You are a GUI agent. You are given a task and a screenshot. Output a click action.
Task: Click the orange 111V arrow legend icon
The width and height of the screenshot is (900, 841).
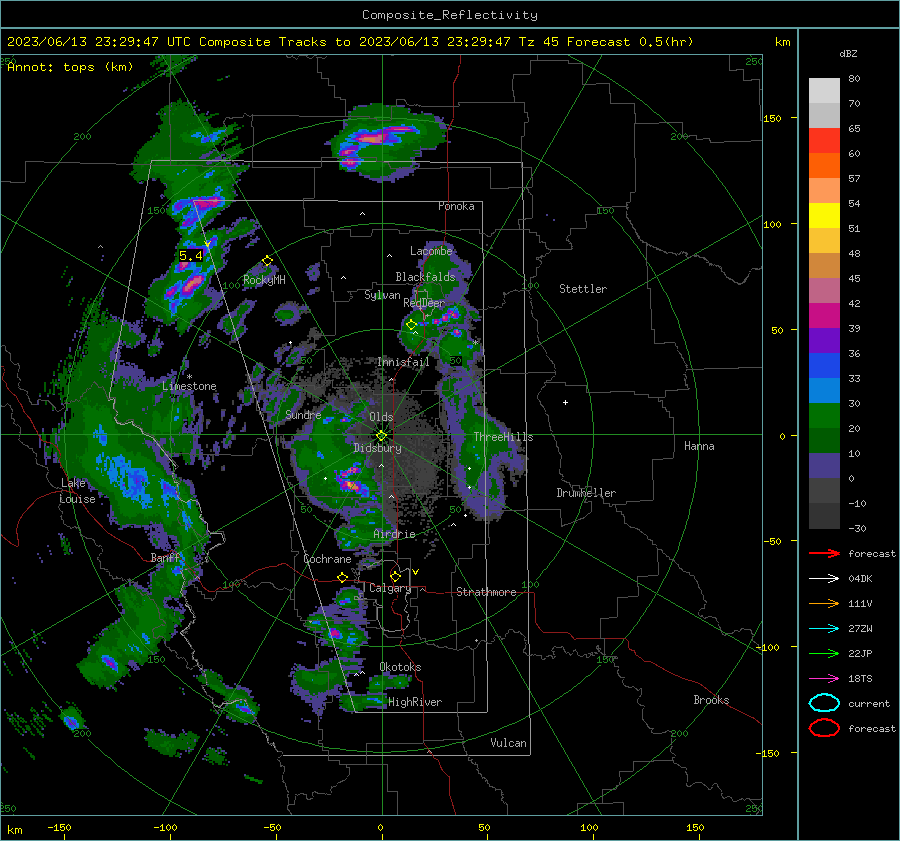click(824, 603)
